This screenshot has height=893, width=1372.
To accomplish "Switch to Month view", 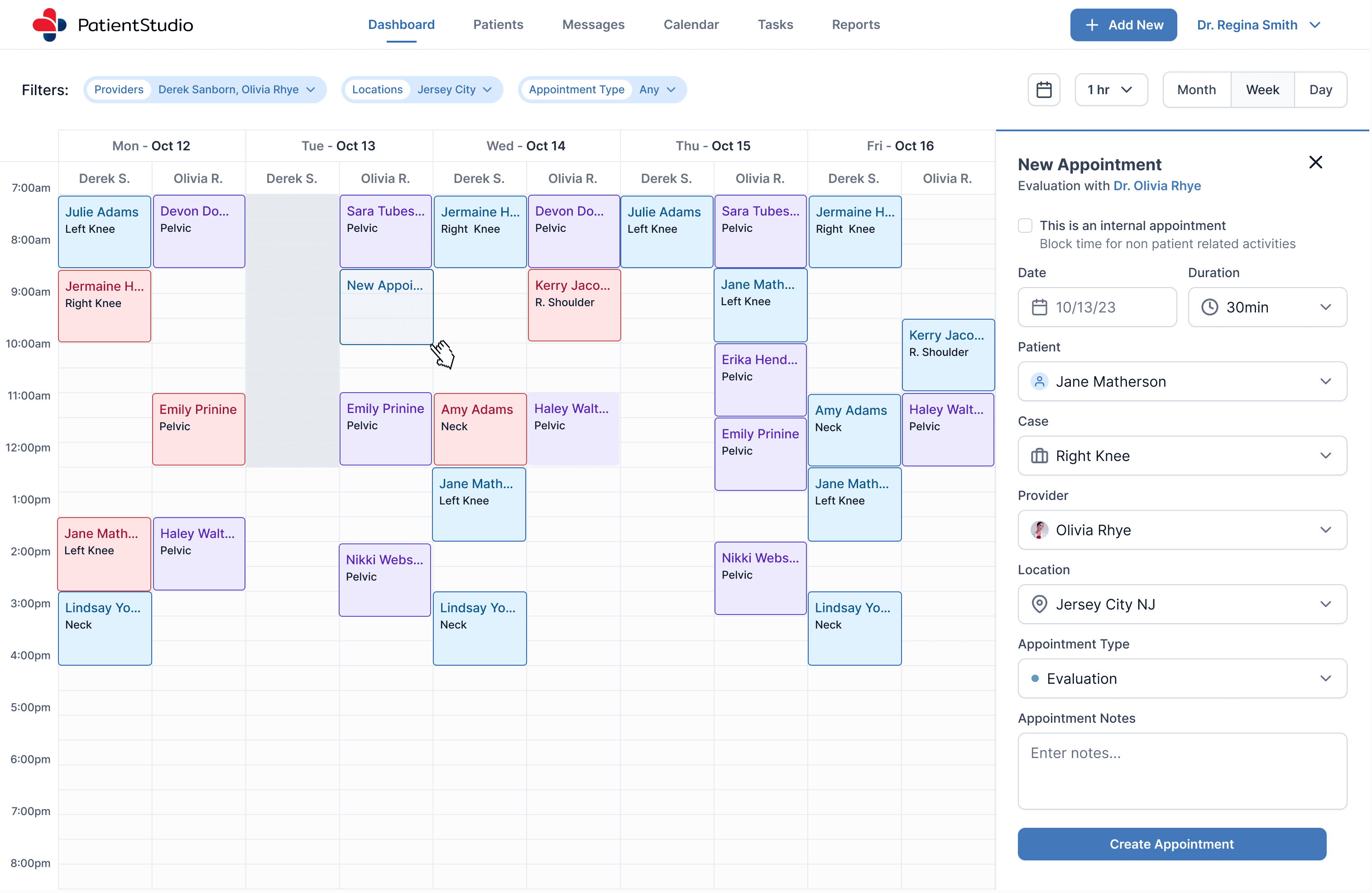I will 1196,90.
